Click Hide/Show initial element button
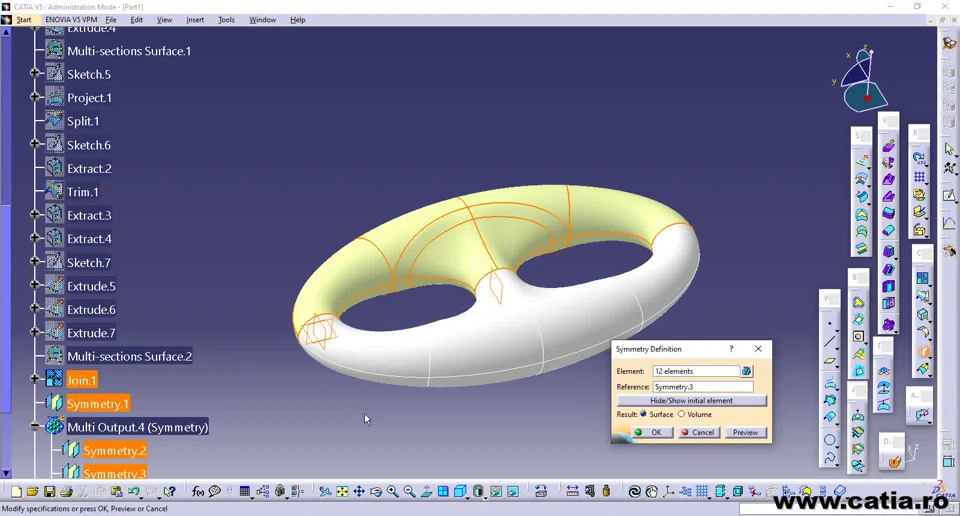The width and height of the screenshot is (960, 516). point(691,400)
